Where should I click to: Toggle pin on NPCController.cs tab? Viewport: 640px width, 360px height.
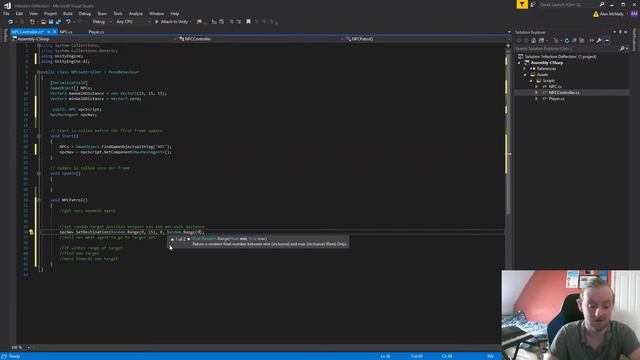49,32
